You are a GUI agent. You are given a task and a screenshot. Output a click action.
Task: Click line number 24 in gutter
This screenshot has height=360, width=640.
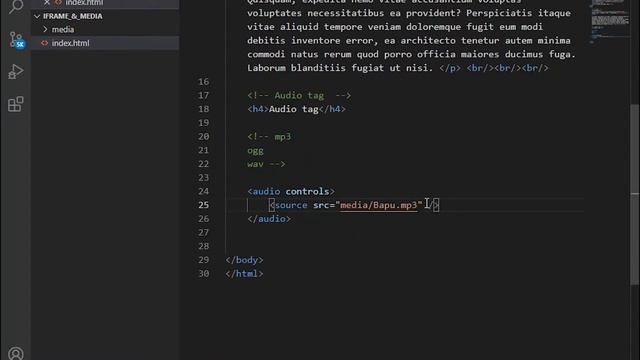[203, 191]
